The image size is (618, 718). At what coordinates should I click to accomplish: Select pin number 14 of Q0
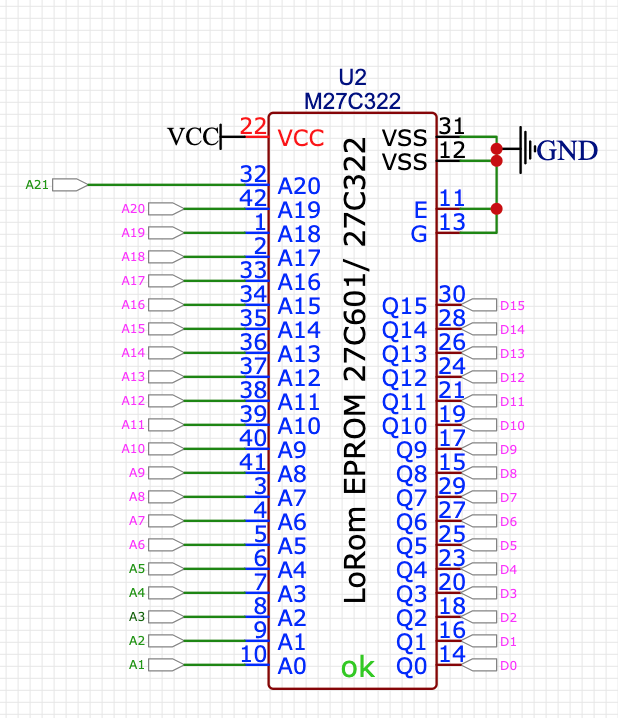click(x=452, y=654)
